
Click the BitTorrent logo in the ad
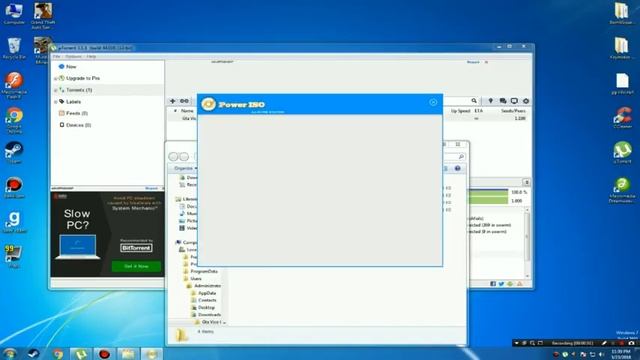136,248
